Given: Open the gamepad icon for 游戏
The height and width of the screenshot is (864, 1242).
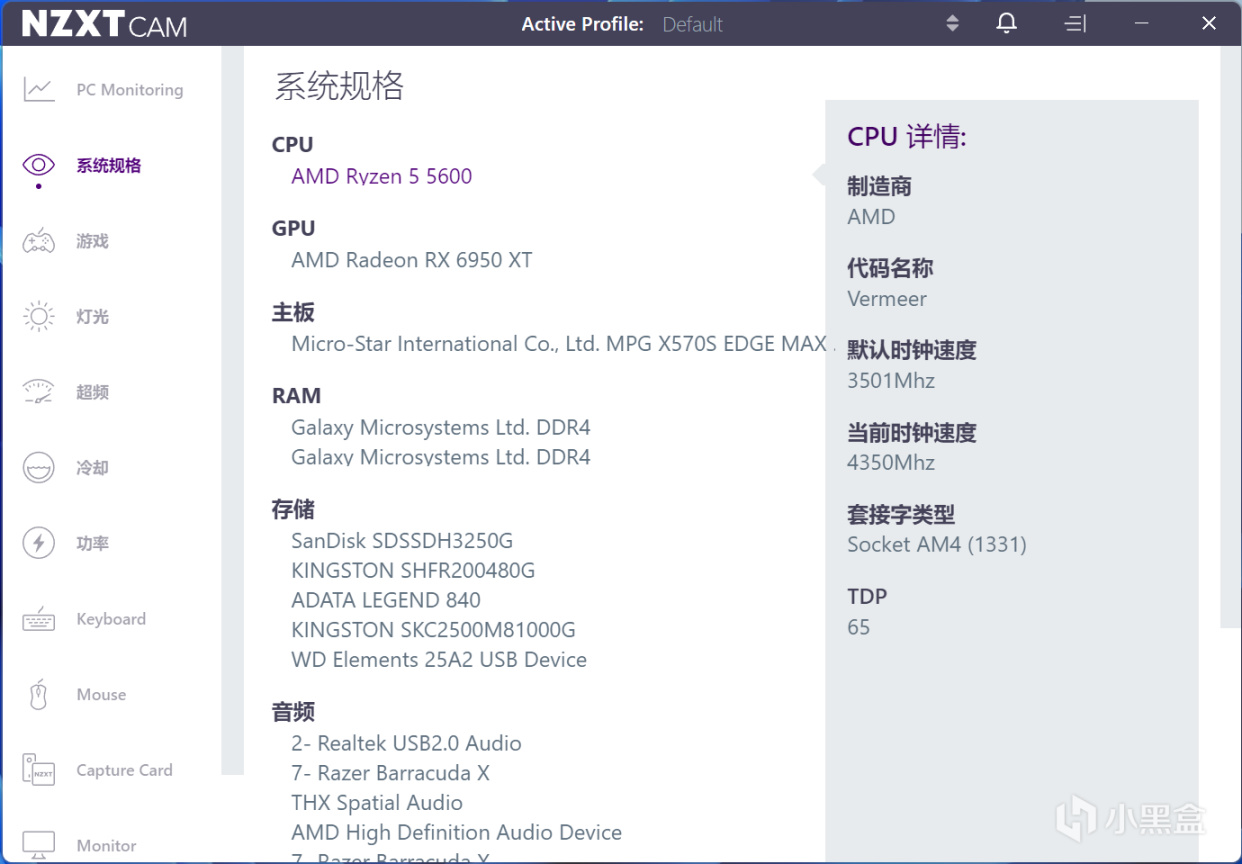Looking at the screenshot, I should click(x=39, y=241).
